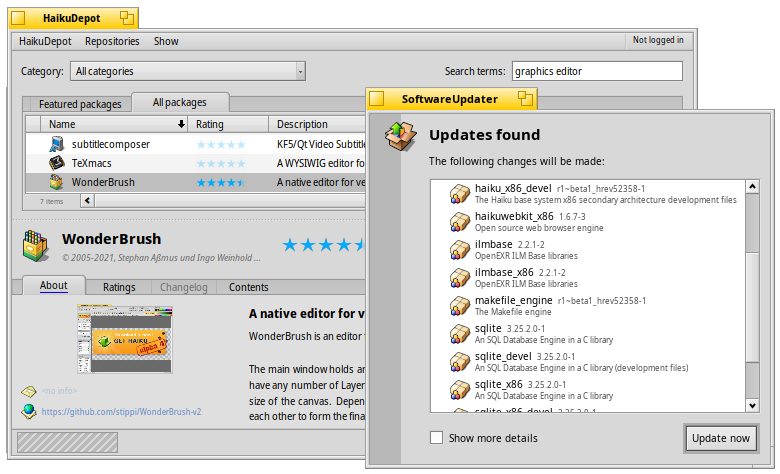780x474 pixels.
Task: Select the About tab
Action: coord(54,285)
